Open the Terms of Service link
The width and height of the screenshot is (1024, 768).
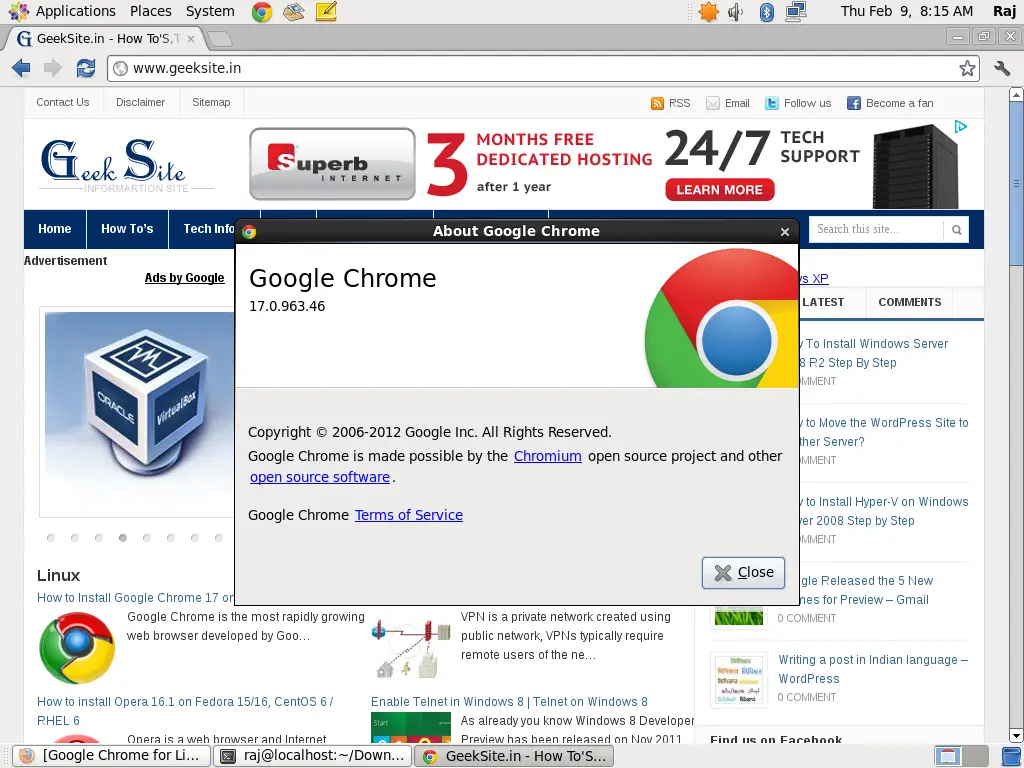(x=408, y=515)
